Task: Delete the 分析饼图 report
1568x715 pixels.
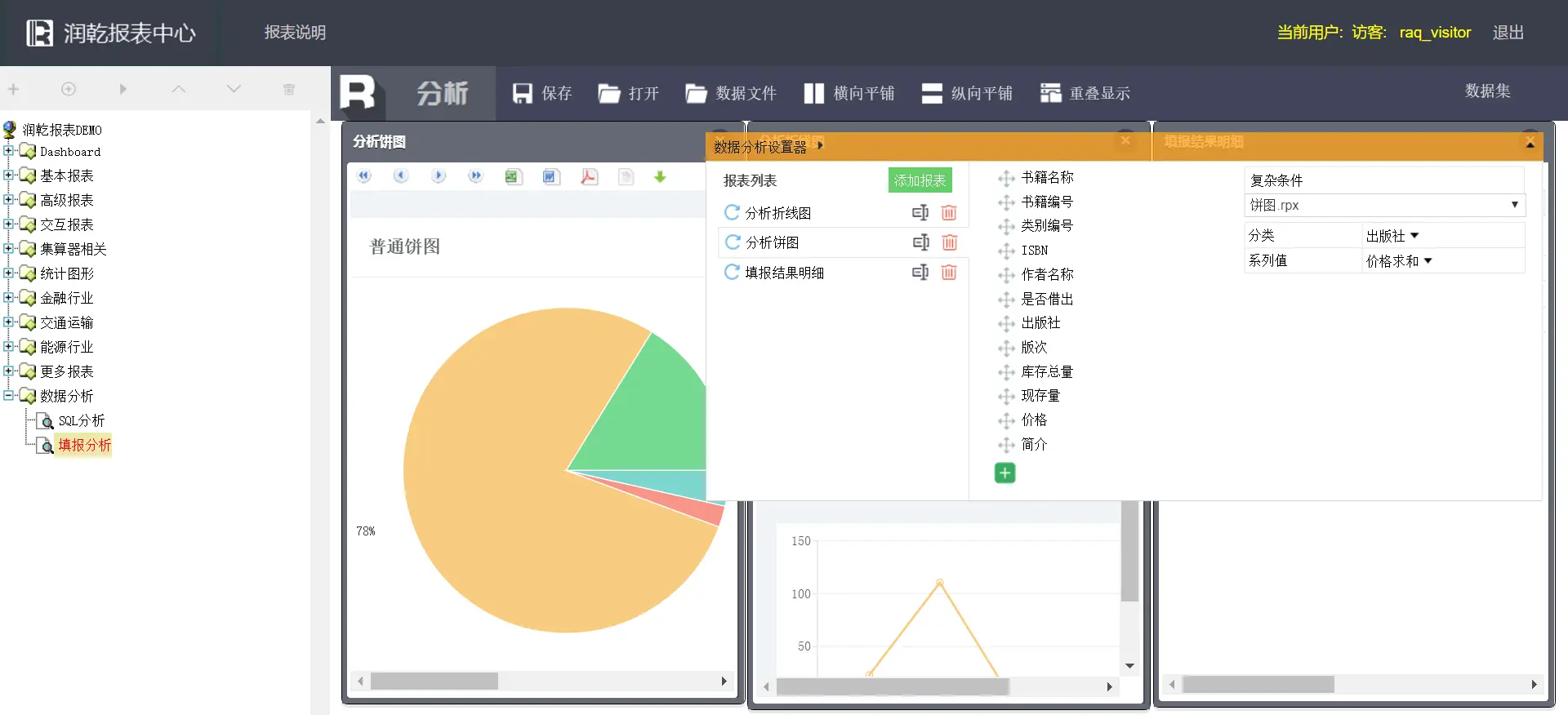Action: [x=949, y=242]
